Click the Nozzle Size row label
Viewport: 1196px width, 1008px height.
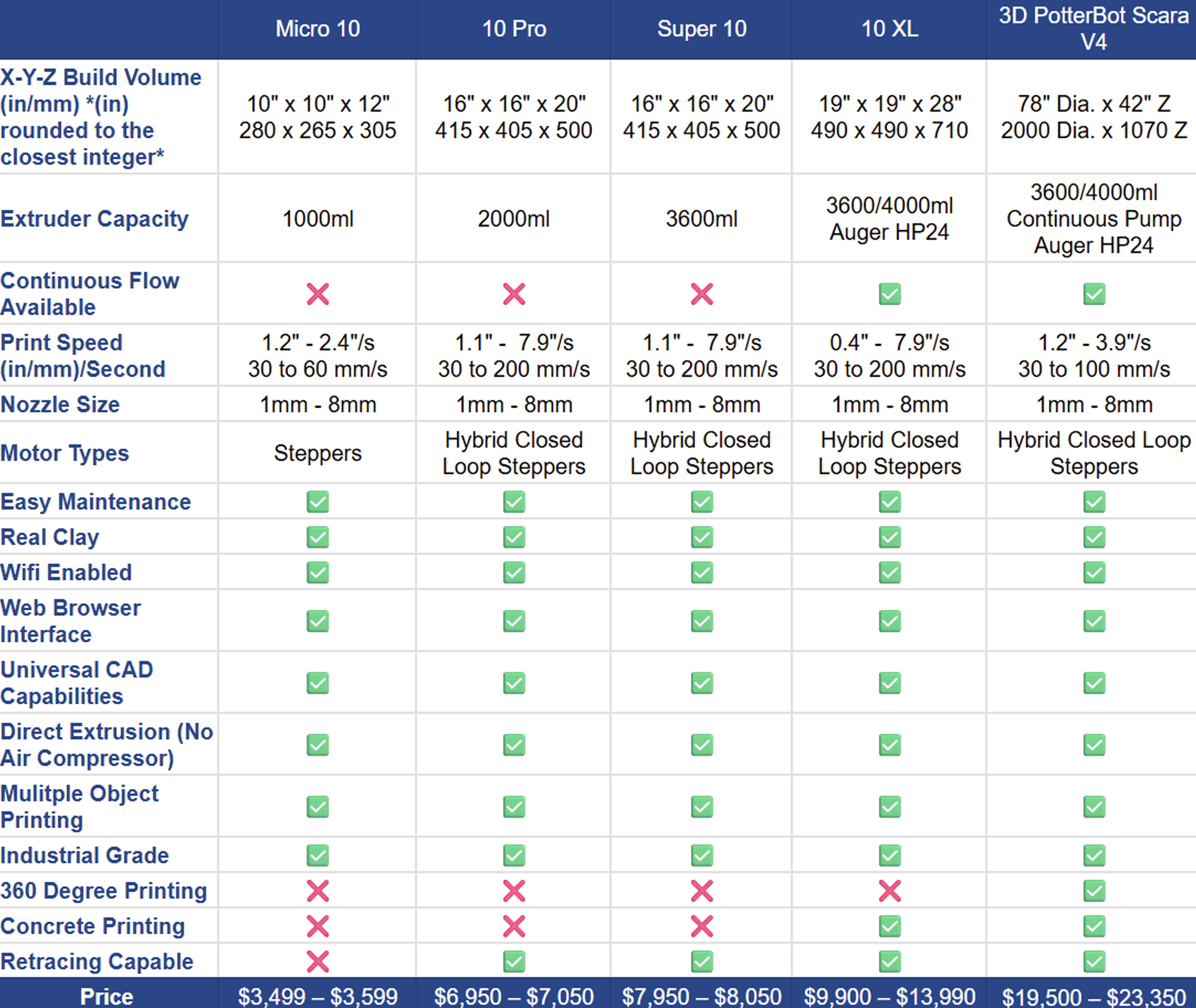click(x=60, y=404)
